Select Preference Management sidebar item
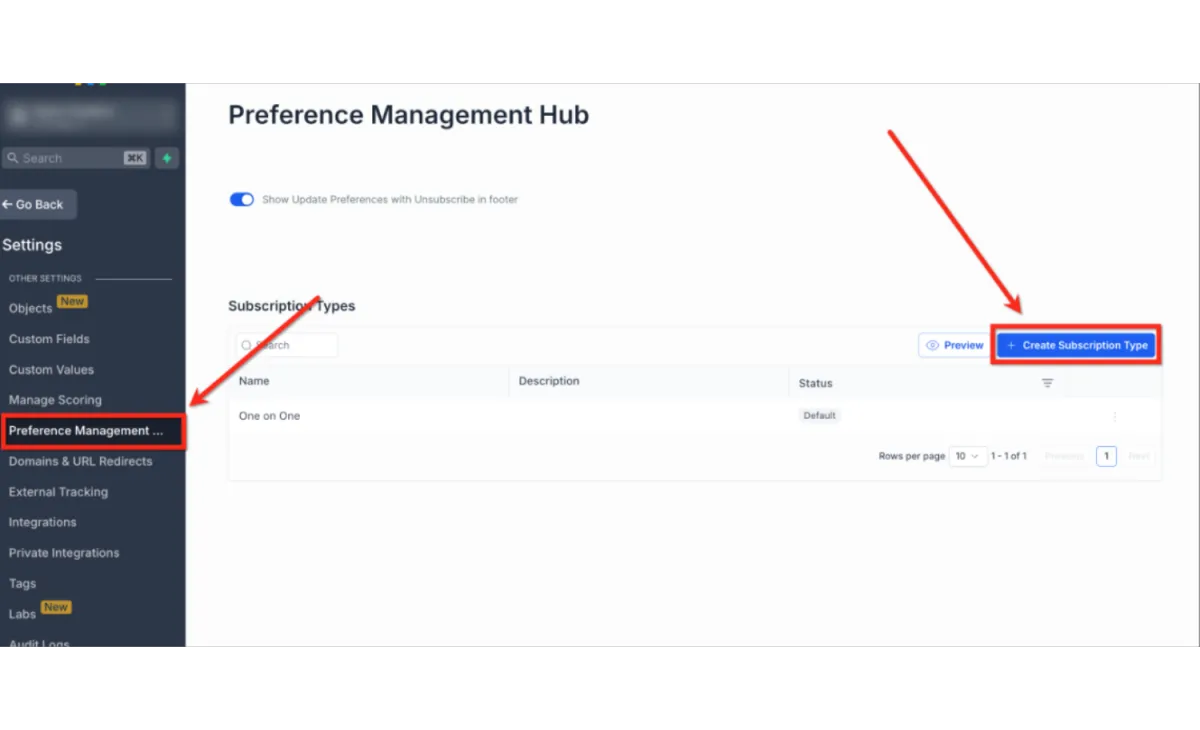 pyautogui.click(x=92, y=431)
